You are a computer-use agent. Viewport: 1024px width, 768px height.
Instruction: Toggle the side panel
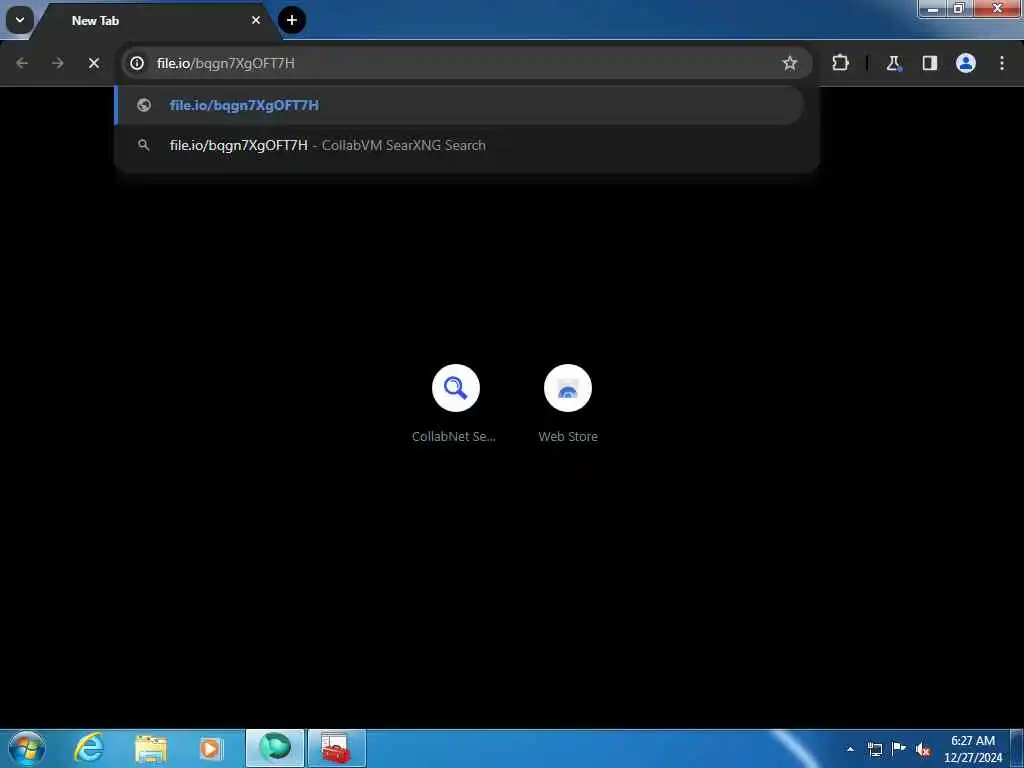pyautogui.click(x=929, y=63)
